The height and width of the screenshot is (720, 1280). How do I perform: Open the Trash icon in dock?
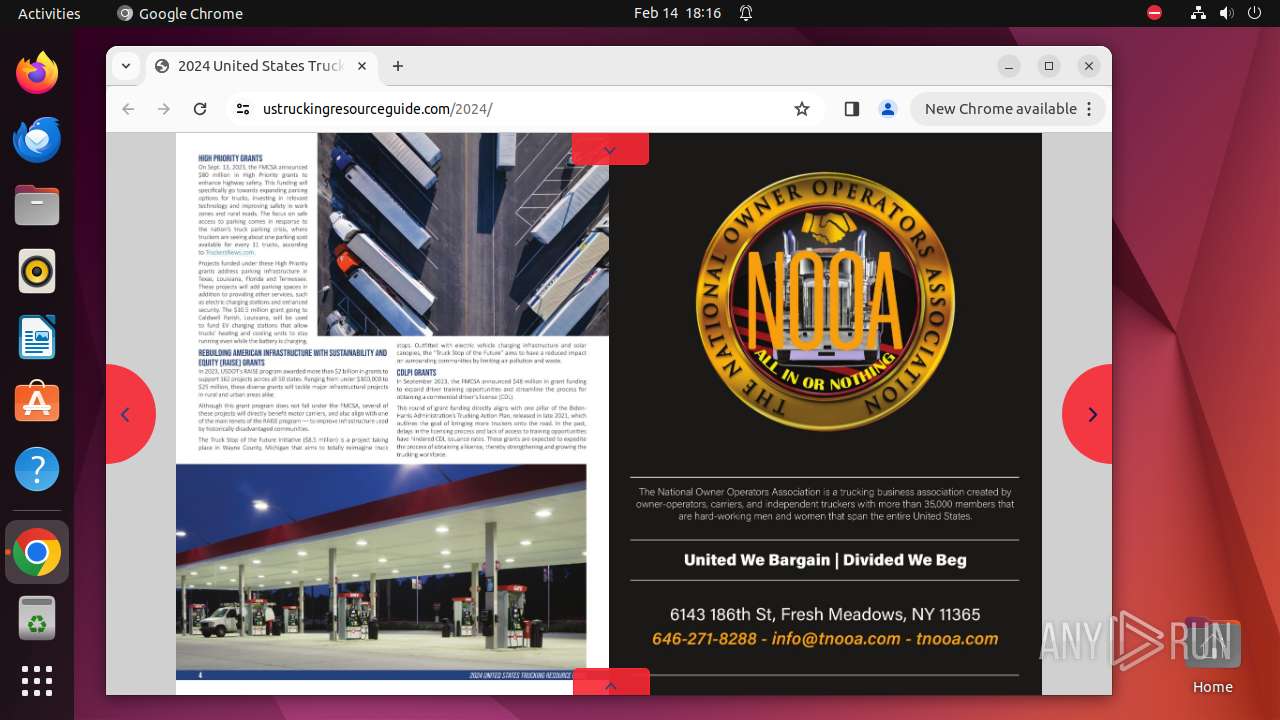[37, 618]
